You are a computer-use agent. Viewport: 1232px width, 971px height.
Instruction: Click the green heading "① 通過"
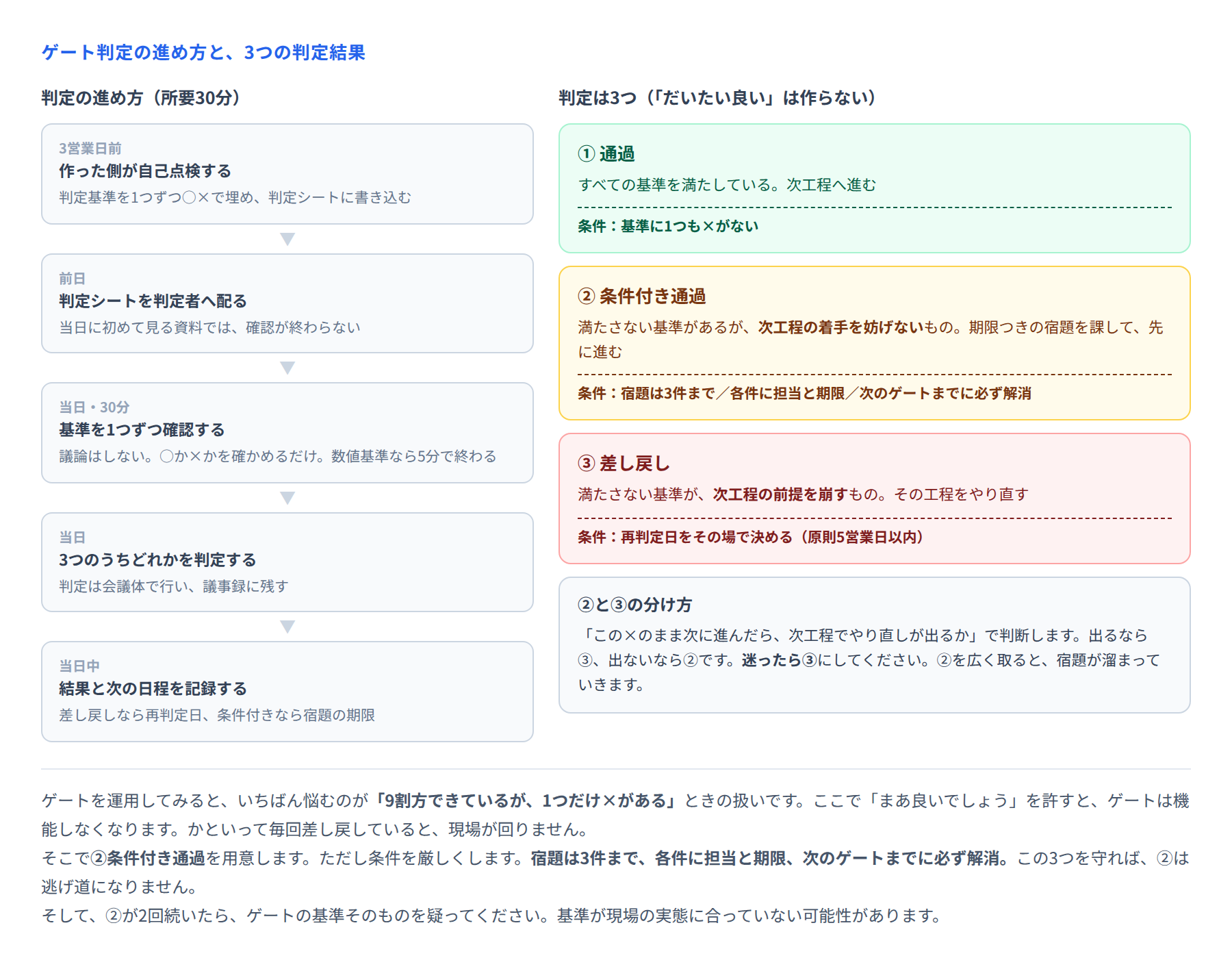pyautogui.click(x=606, y=153)
